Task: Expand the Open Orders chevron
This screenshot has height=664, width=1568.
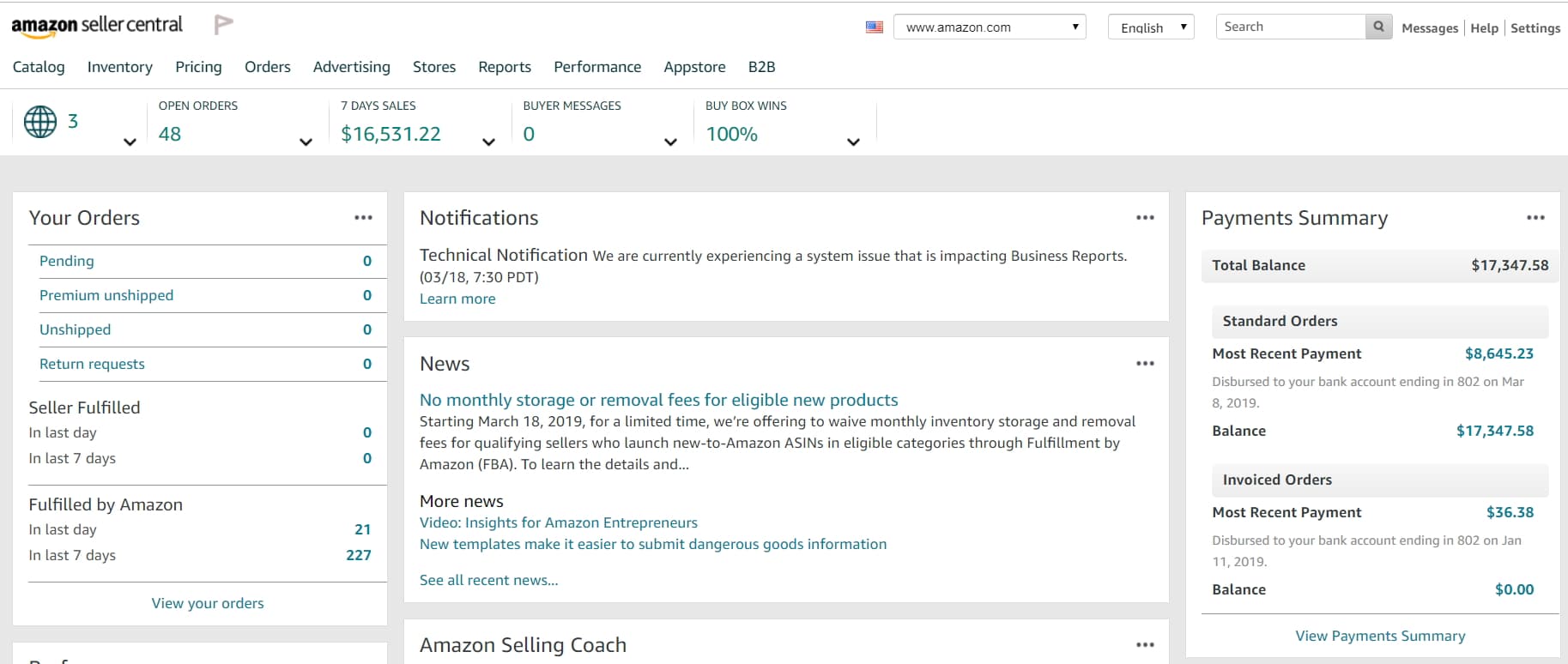Action: (306, 142)
